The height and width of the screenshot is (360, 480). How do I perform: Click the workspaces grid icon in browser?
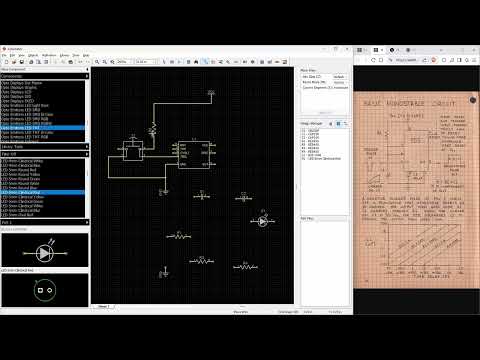(360, 50)
